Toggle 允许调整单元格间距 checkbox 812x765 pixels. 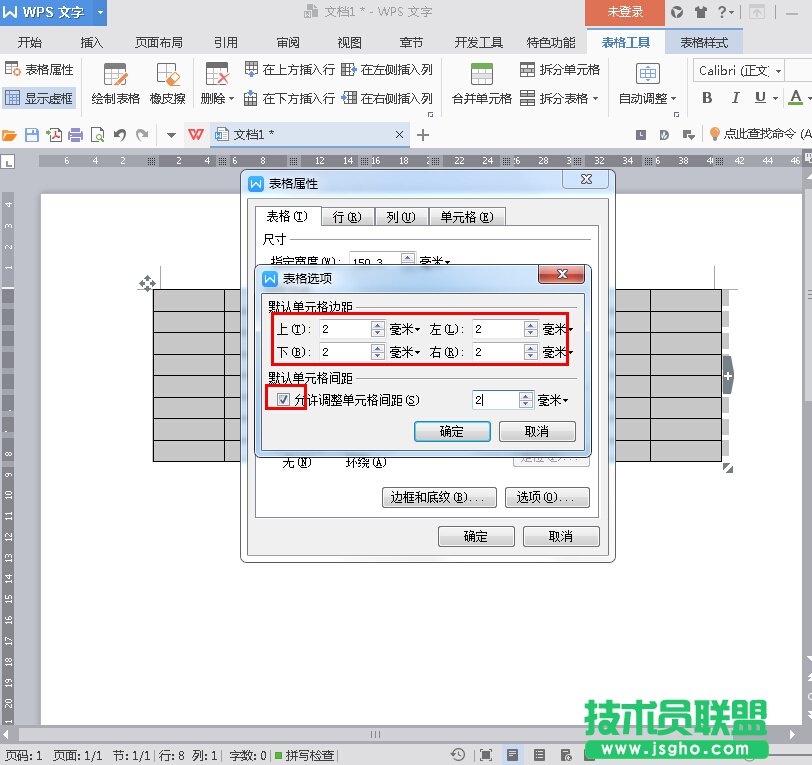click(x=284, y=400)
